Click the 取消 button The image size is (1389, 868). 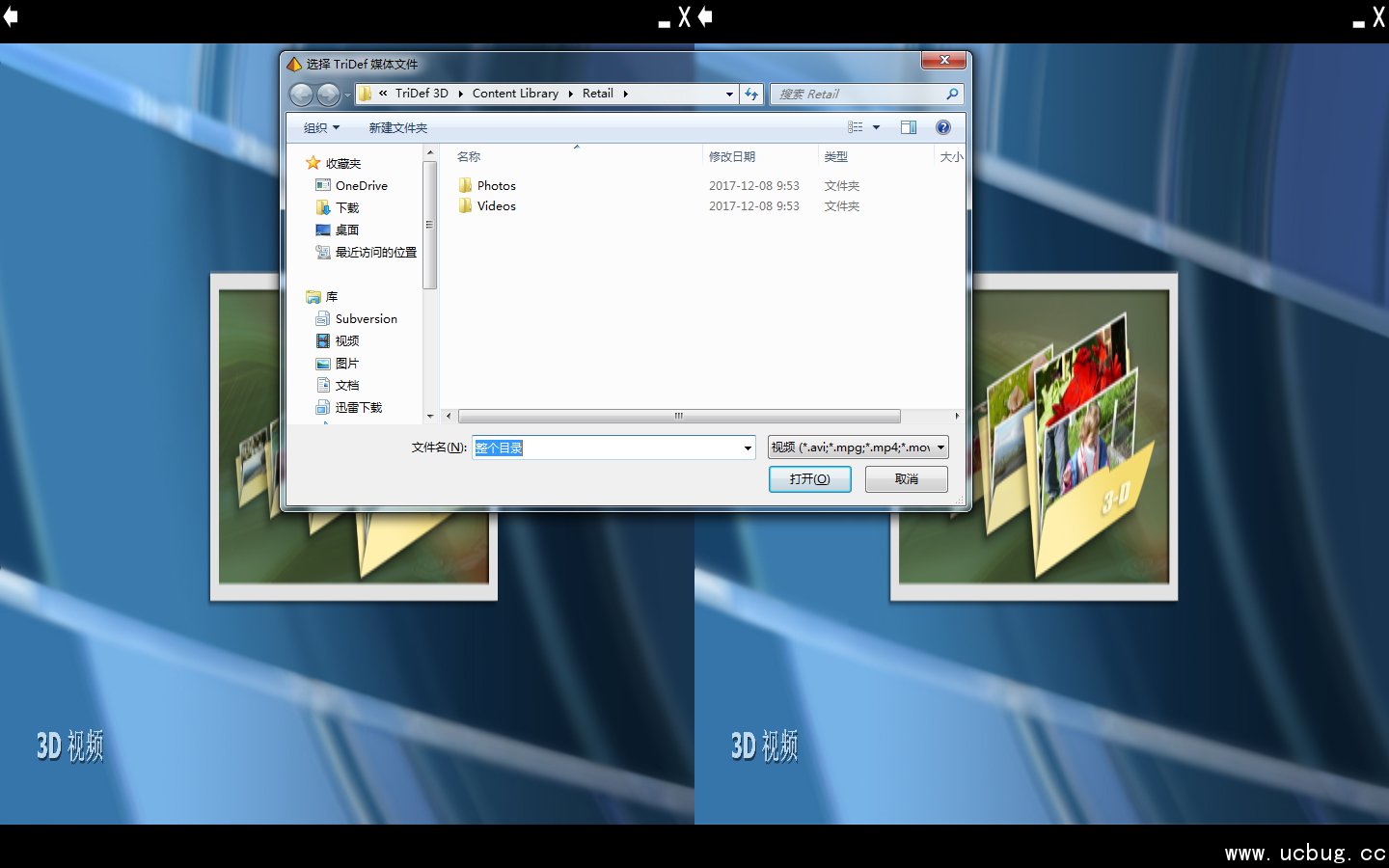click(906, 479)
